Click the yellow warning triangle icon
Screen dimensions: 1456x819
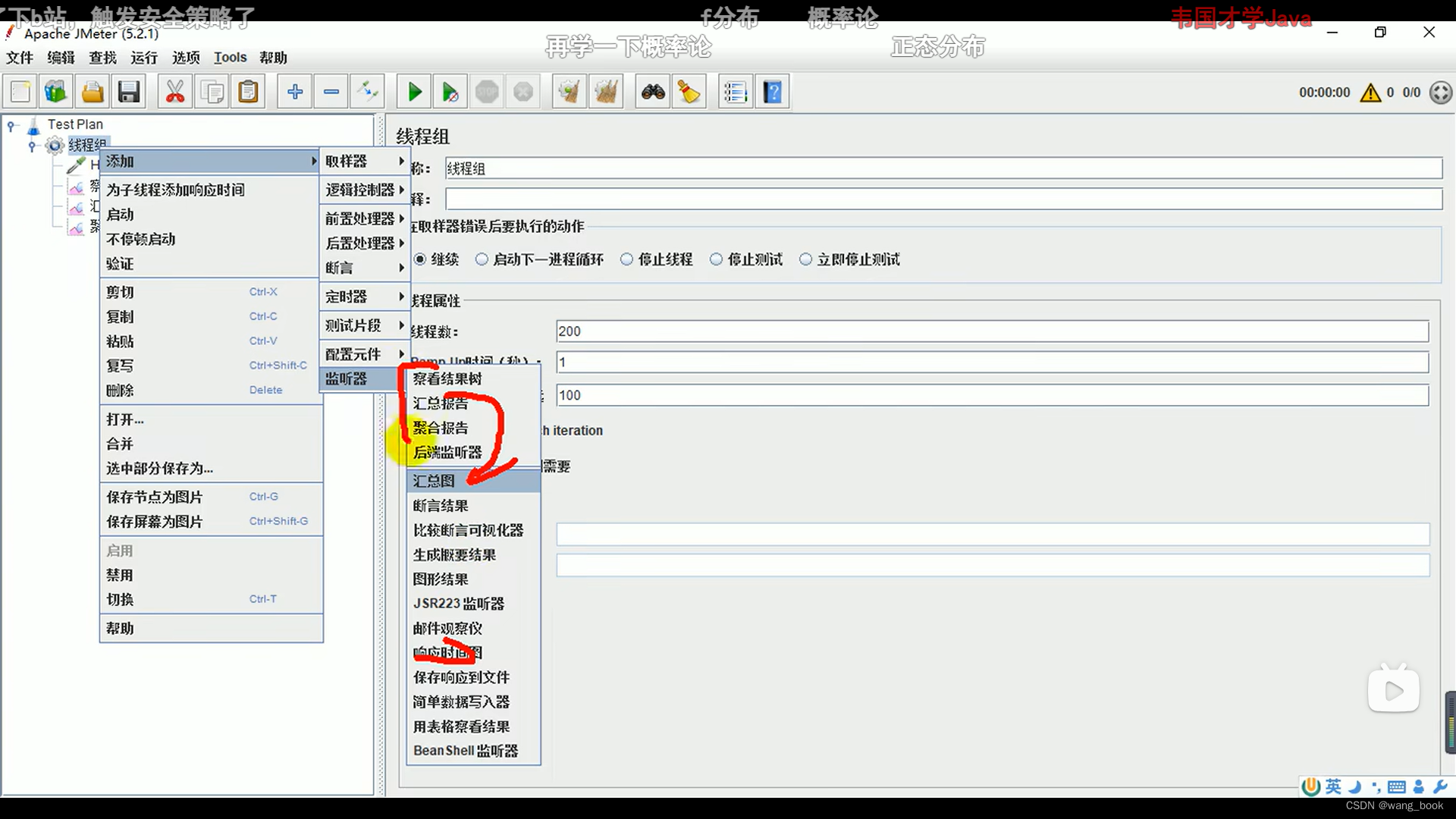click(x=1370, y=93)
